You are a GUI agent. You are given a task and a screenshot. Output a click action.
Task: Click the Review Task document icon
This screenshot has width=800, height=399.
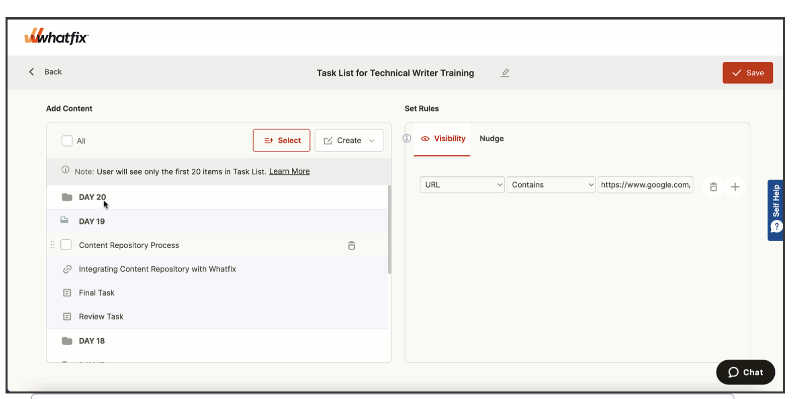coord(67,316)
